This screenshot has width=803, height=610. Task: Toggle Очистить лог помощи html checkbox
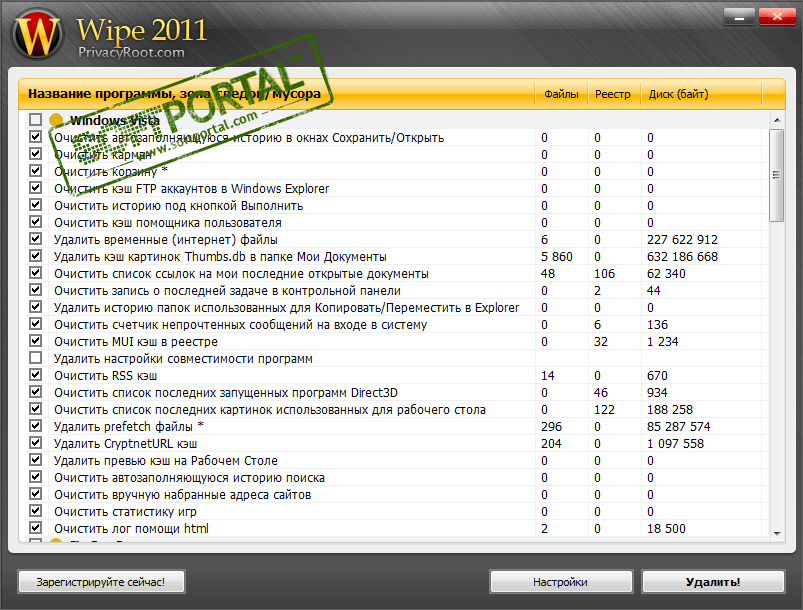pos(35,528)
